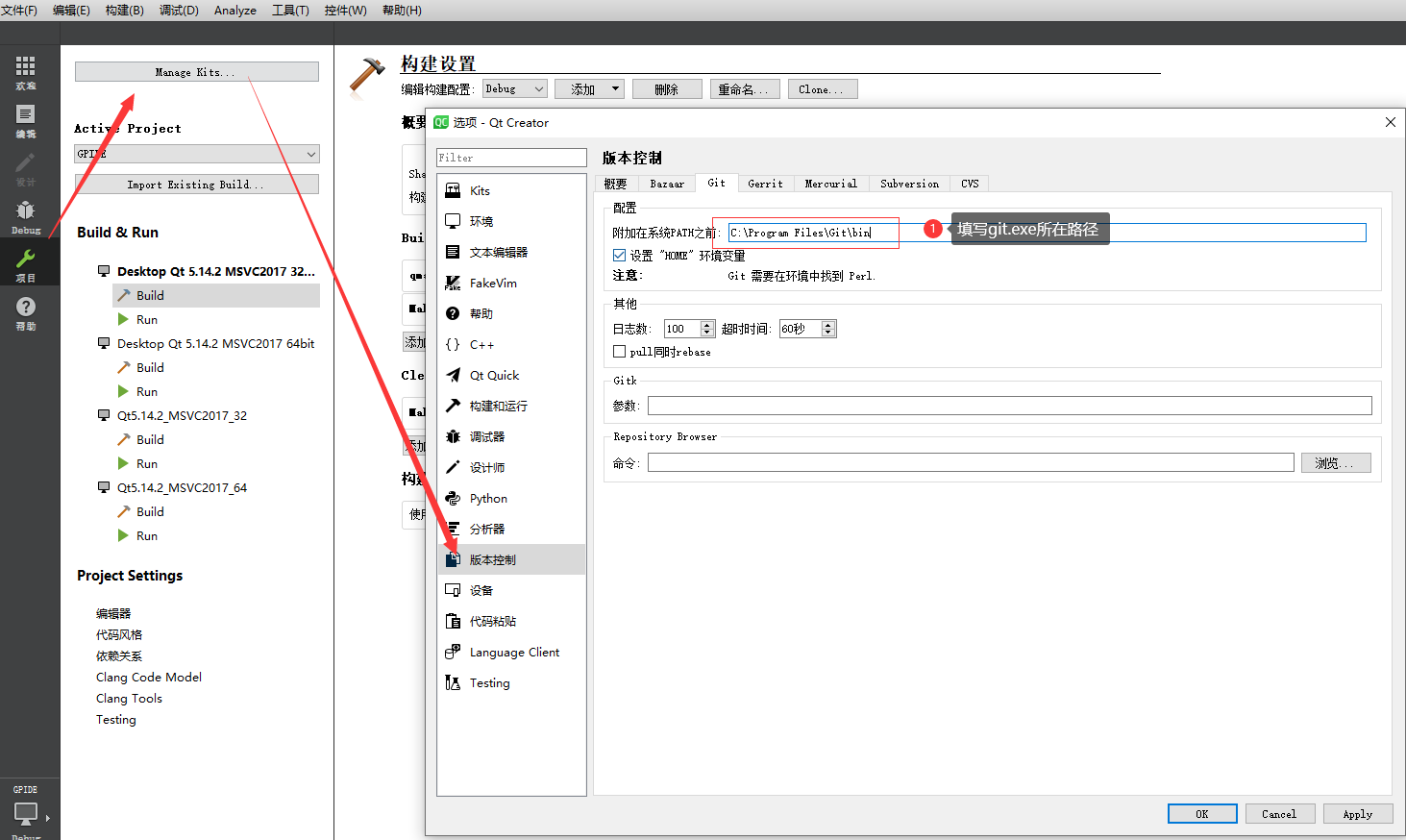
Task: Select the Projects mode wrench icon
Action: (26, 264)
